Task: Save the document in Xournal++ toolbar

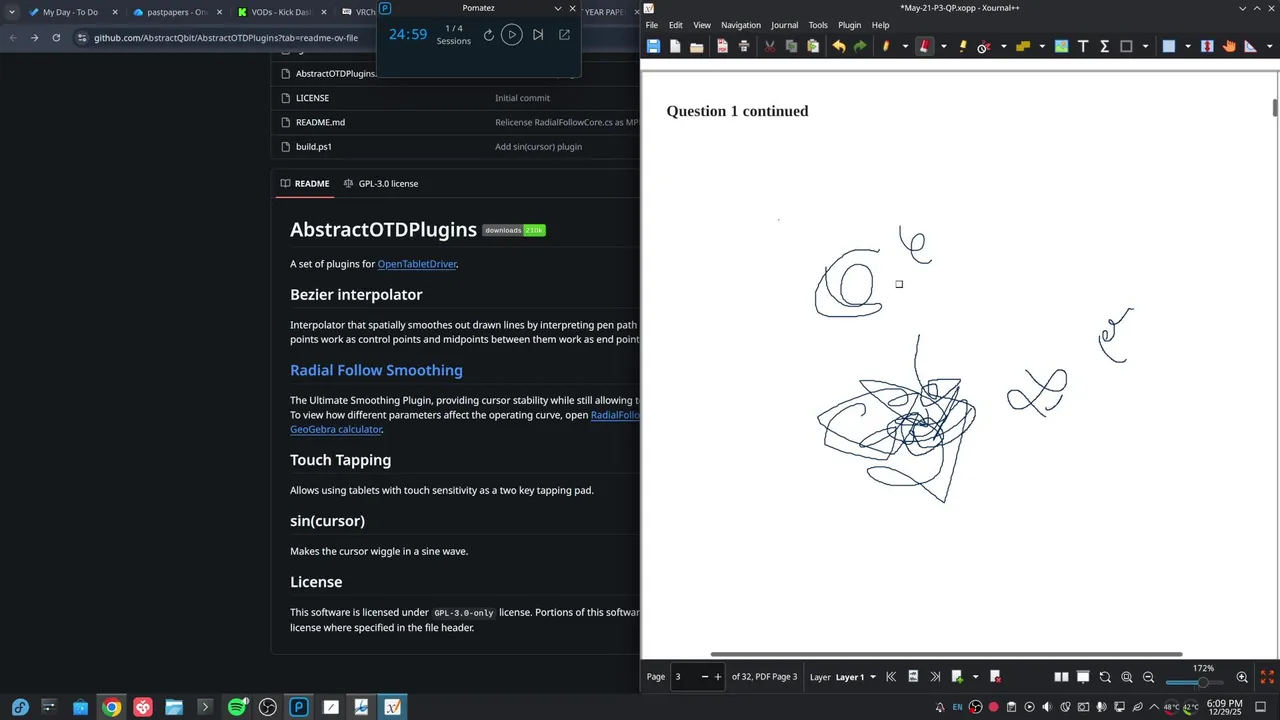Action: [x=653, y=46]
